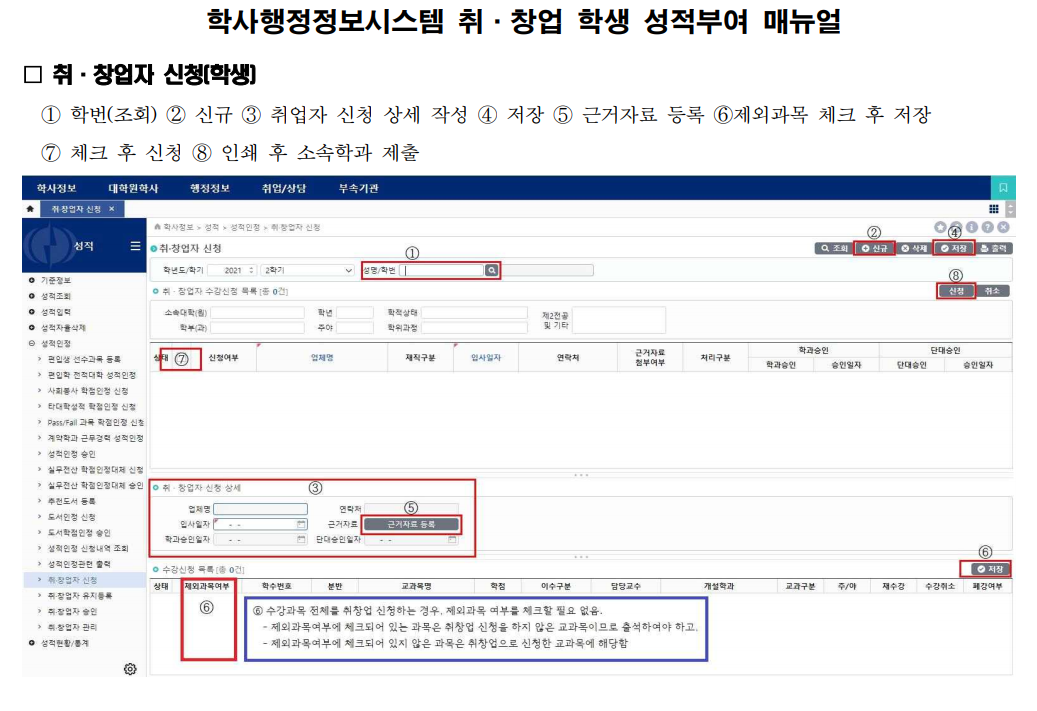Click the bookmark icon in top-right corner

pyautogui.click(x=1003, y=188)
